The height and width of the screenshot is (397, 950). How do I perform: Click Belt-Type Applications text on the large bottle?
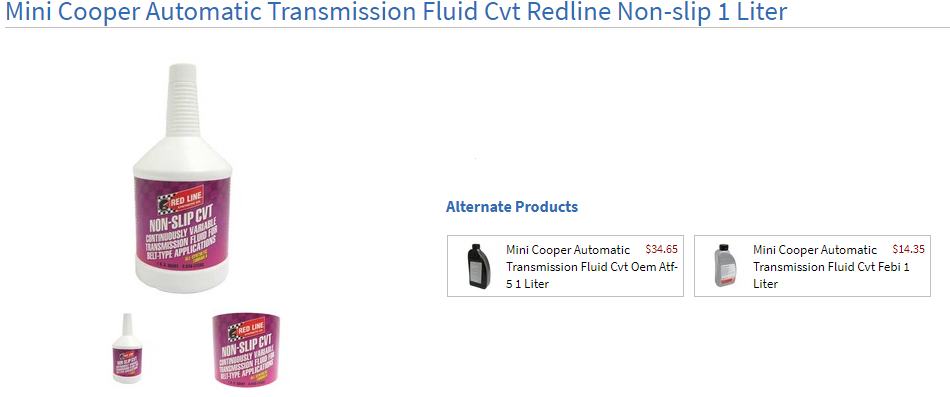pos(180,251)
